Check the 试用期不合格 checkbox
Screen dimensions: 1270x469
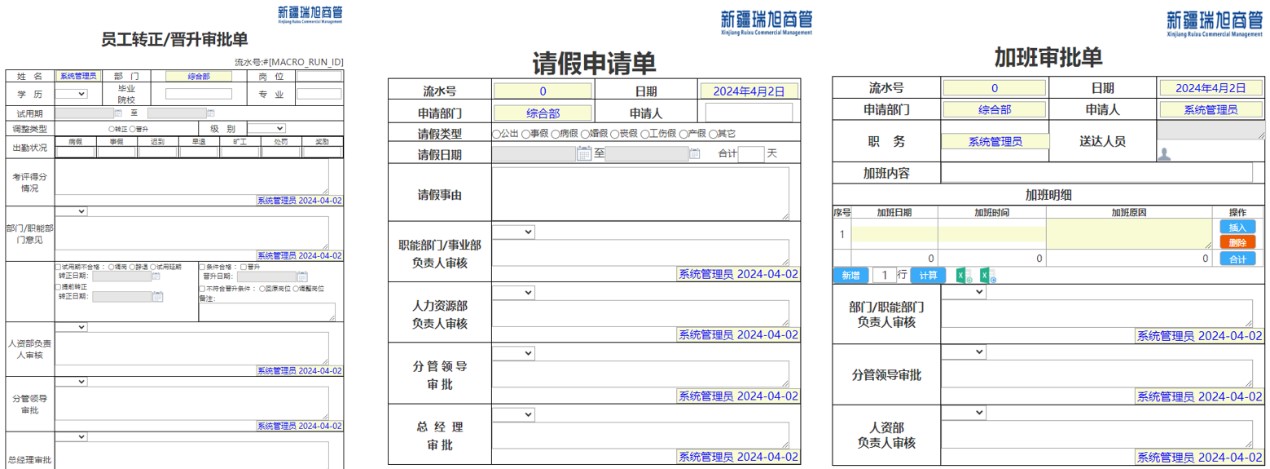[58, 267]
